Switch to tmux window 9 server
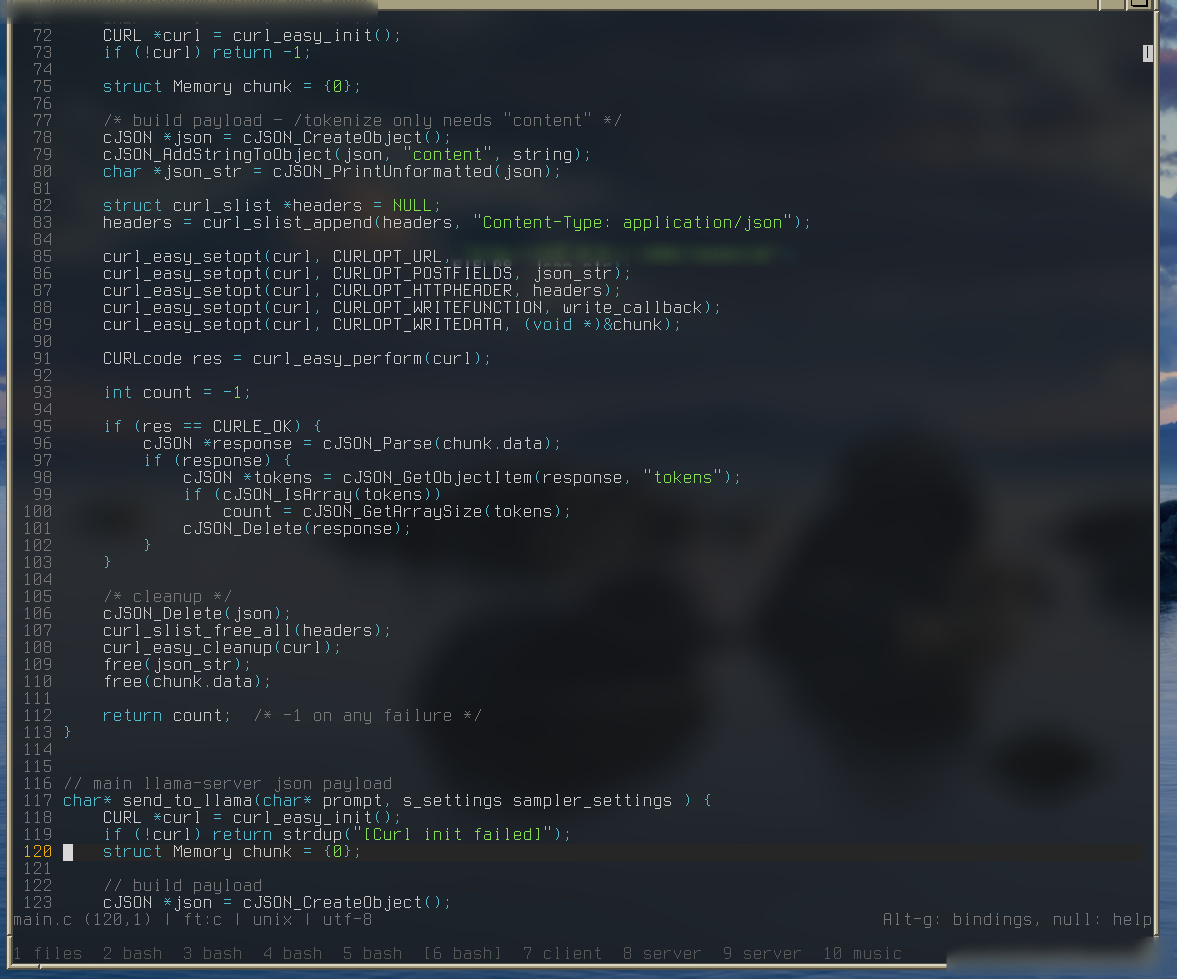 762,953
